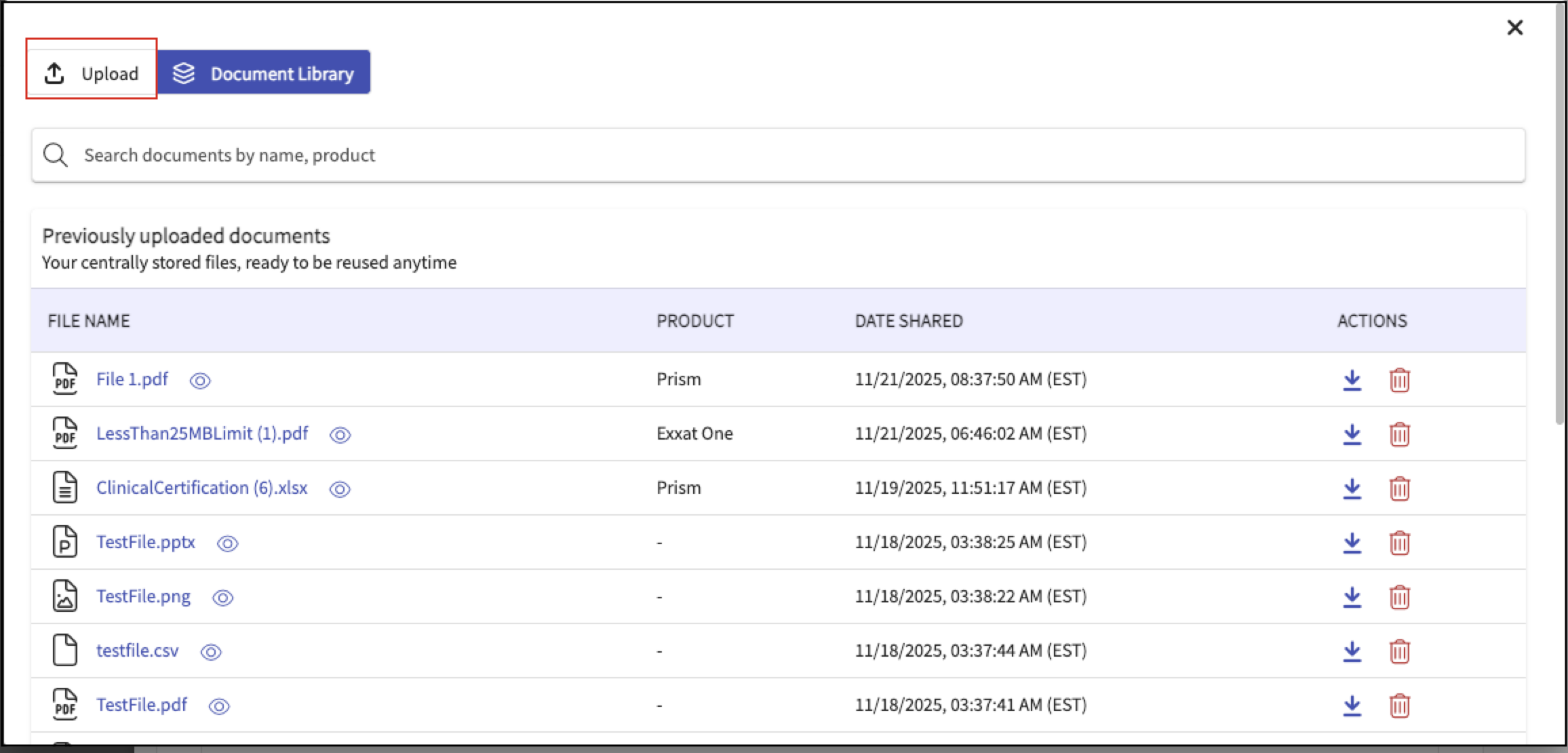Open the LessThan25MBLimit (1).pdf link
1568x753 pixels.
click(x=202, y=433)
